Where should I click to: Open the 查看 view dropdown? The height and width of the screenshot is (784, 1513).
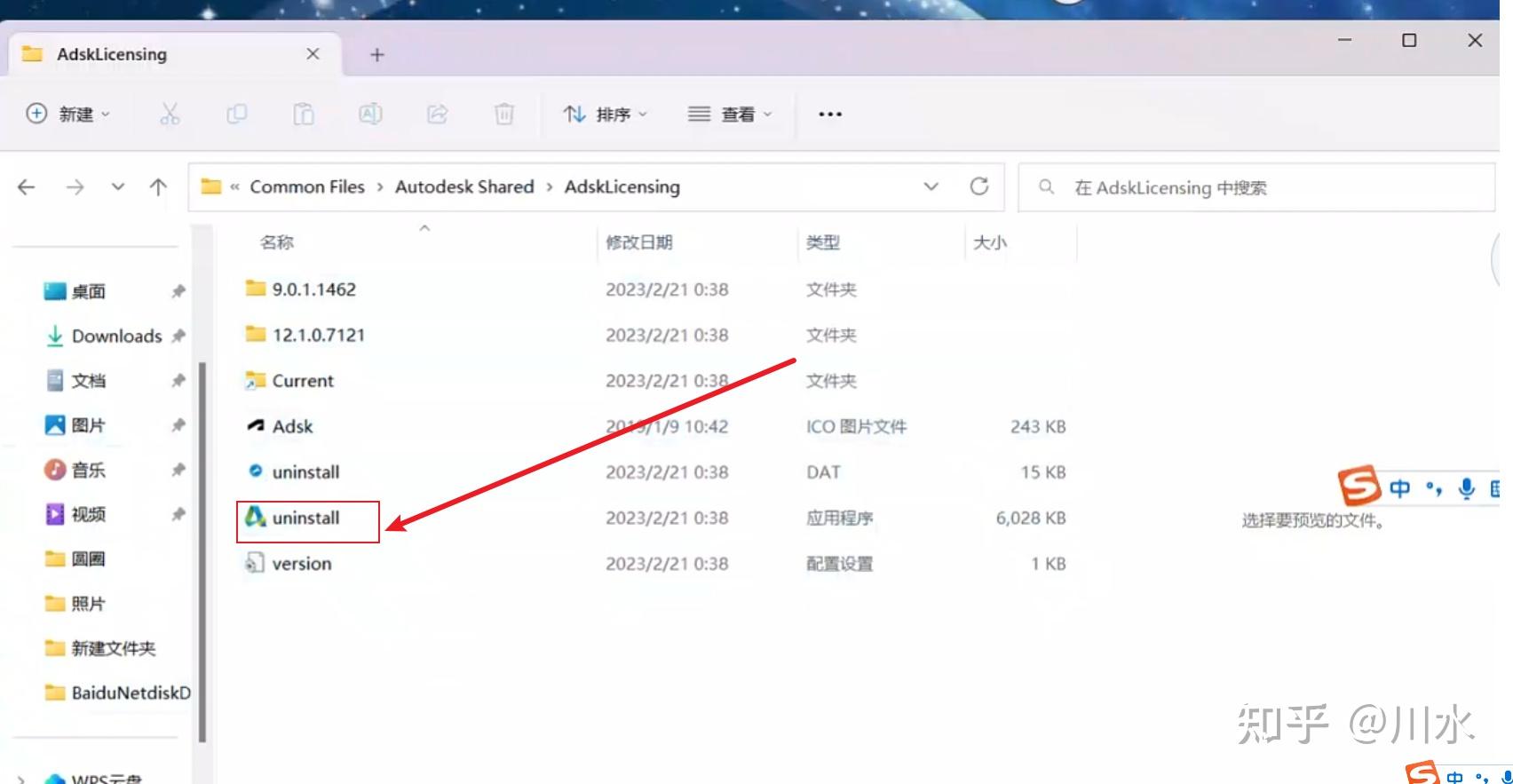[x=730, y=114]
